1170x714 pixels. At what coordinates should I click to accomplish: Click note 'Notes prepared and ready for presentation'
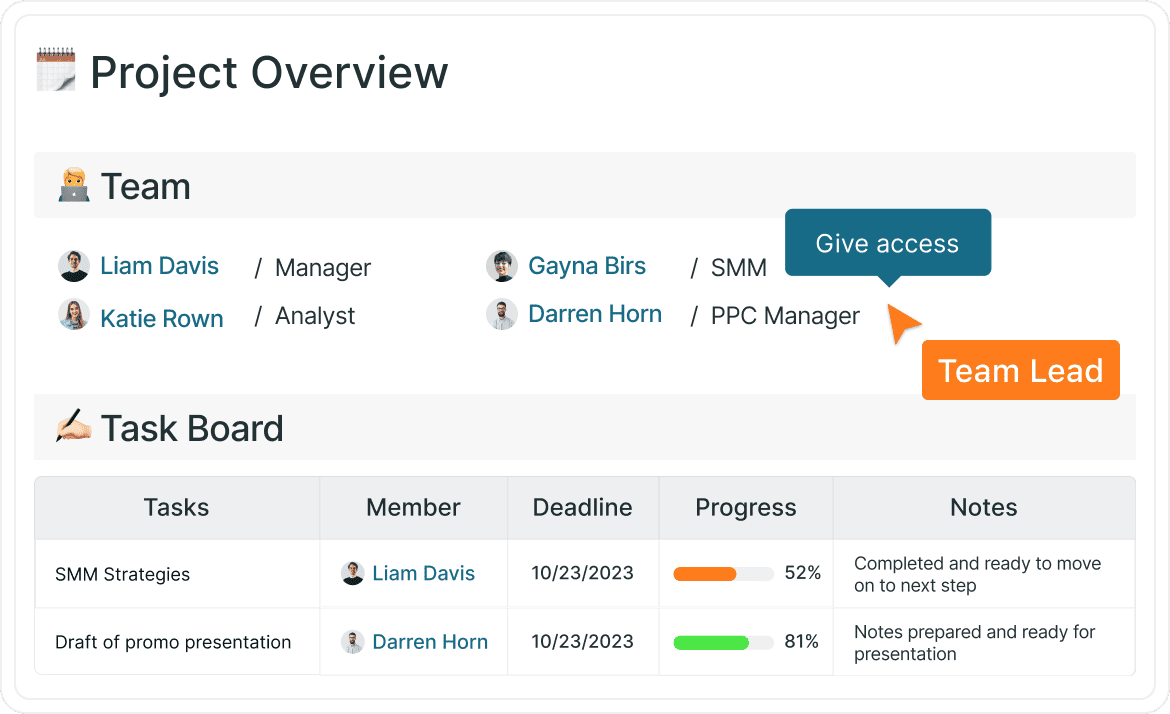975,642
